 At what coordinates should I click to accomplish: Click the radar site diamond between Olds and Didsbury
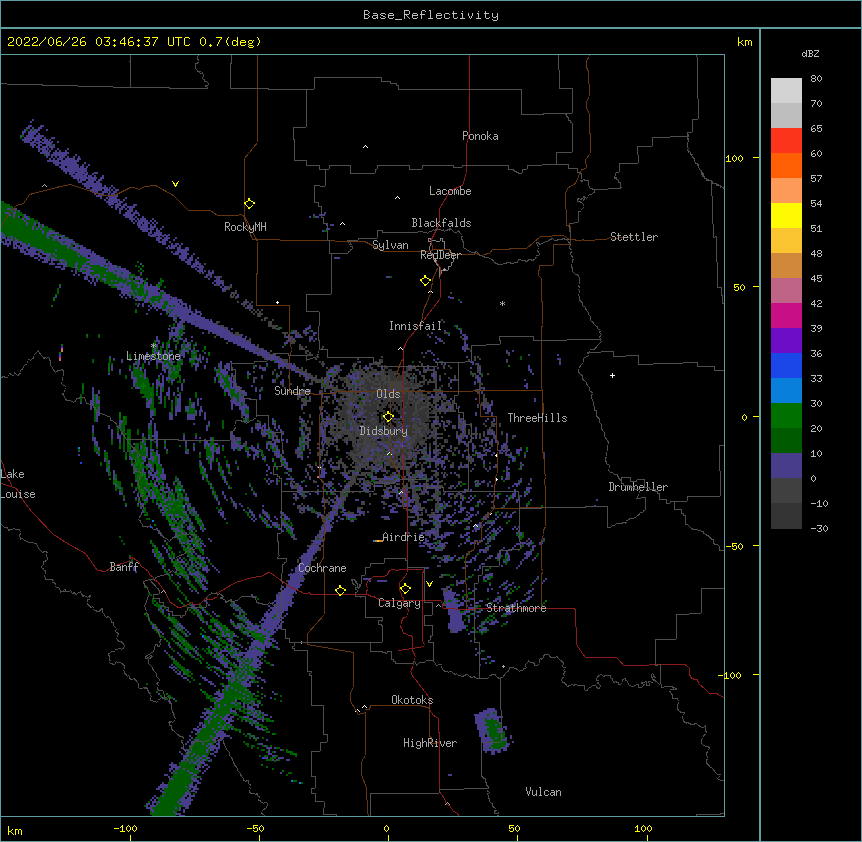pyautogui.click(x=388, y=416)
